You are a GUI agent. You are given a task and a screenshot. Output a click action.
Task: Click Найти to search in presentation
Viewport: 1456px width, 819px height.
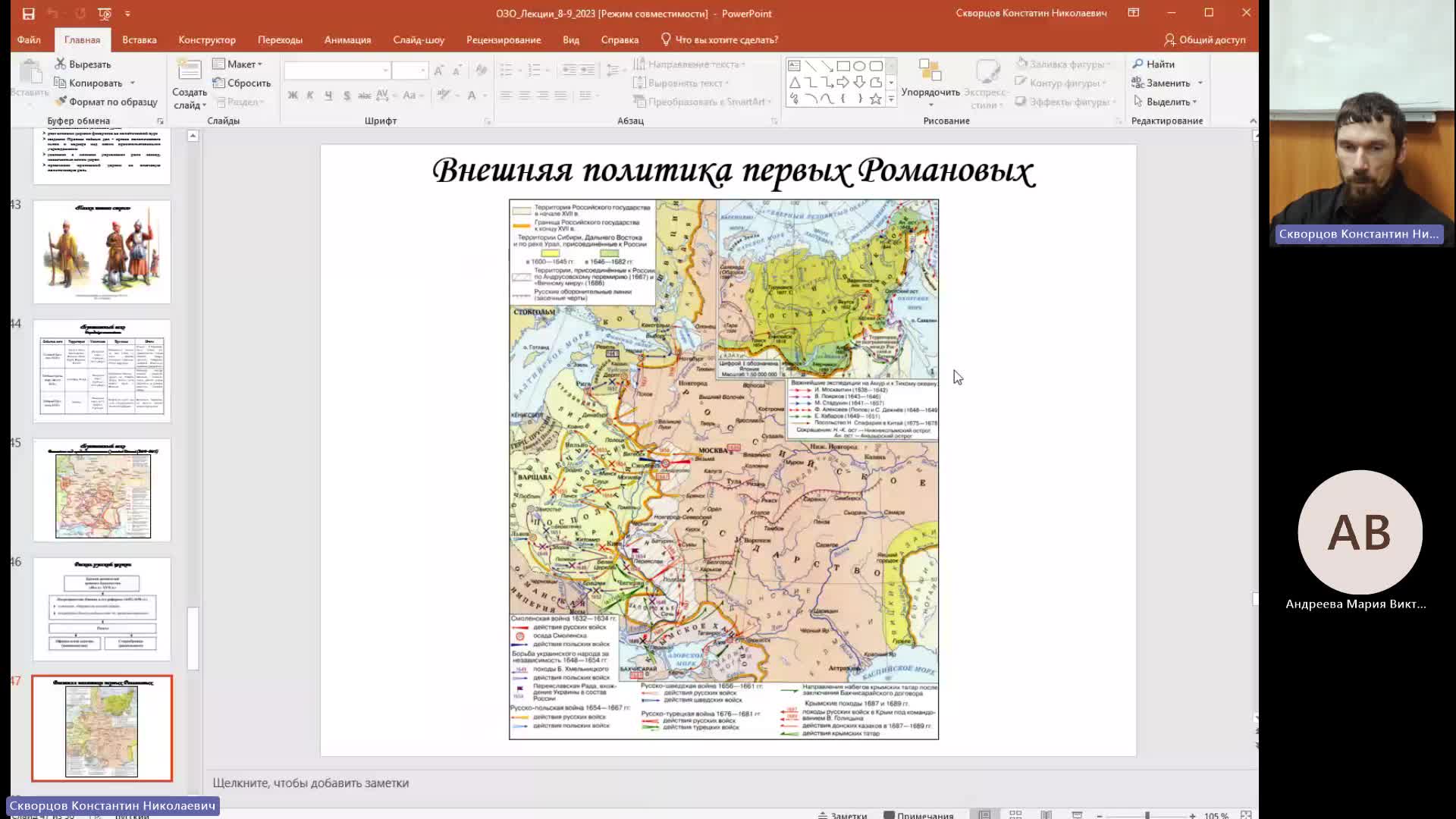[1153, 64]
